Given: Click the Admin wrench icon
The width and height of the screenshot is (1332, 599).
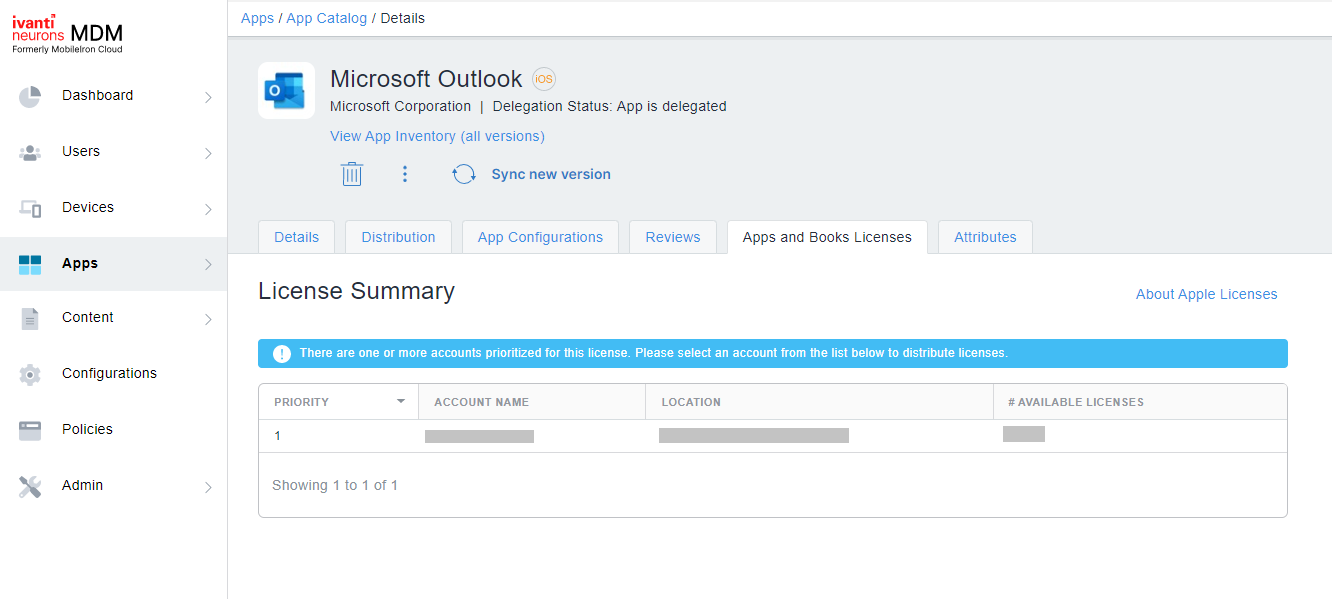Looking at the screenshot, I should click(x=30, y=485).
